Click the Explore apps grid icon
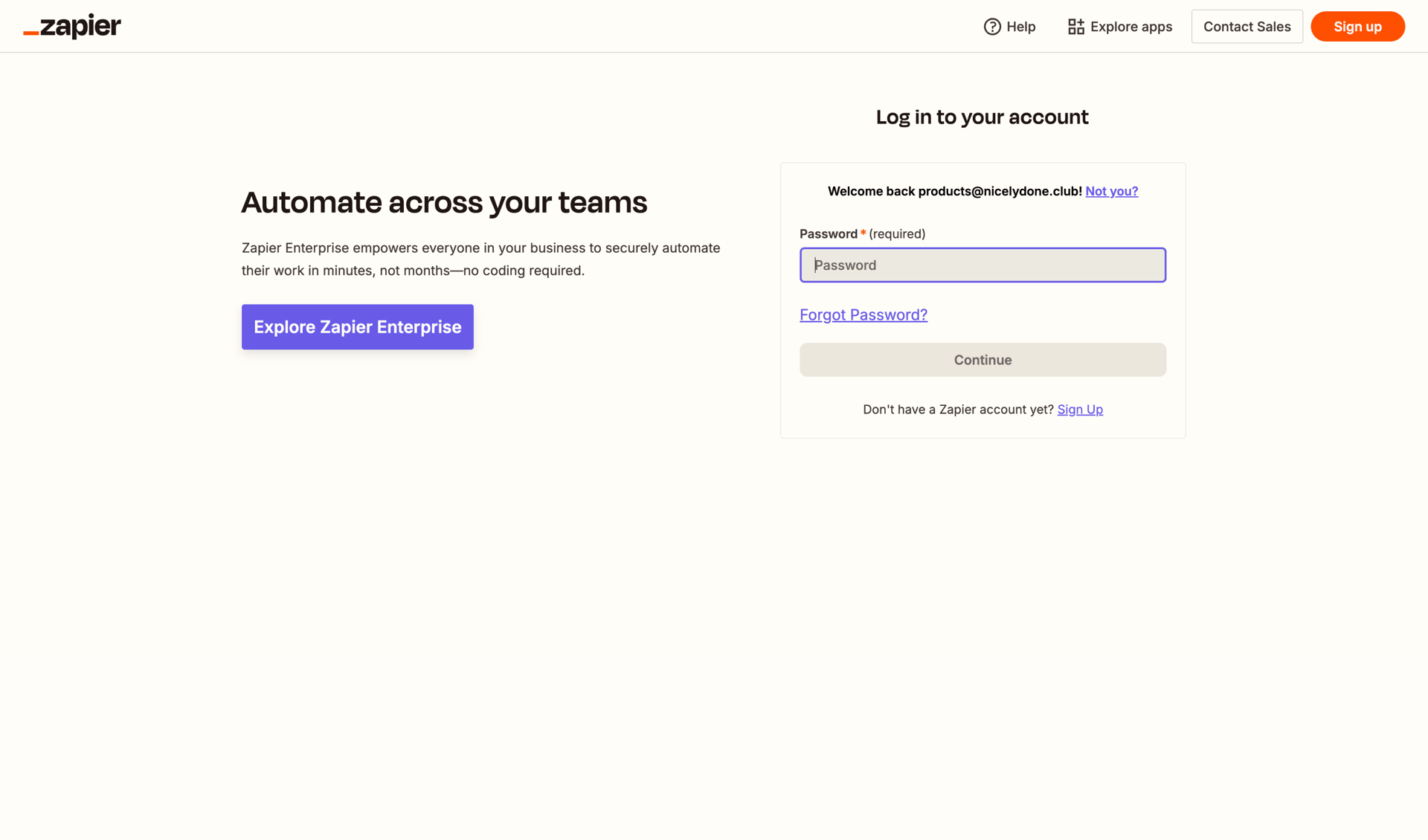Image resolution: width=1428 pixels, height=840 pixels. (x=1075, y=26)
